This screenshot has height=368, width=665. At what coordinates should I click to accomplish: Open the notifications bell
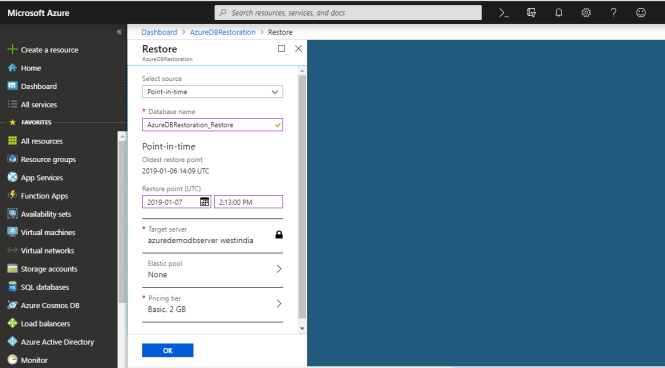click(x=559, y=13)
